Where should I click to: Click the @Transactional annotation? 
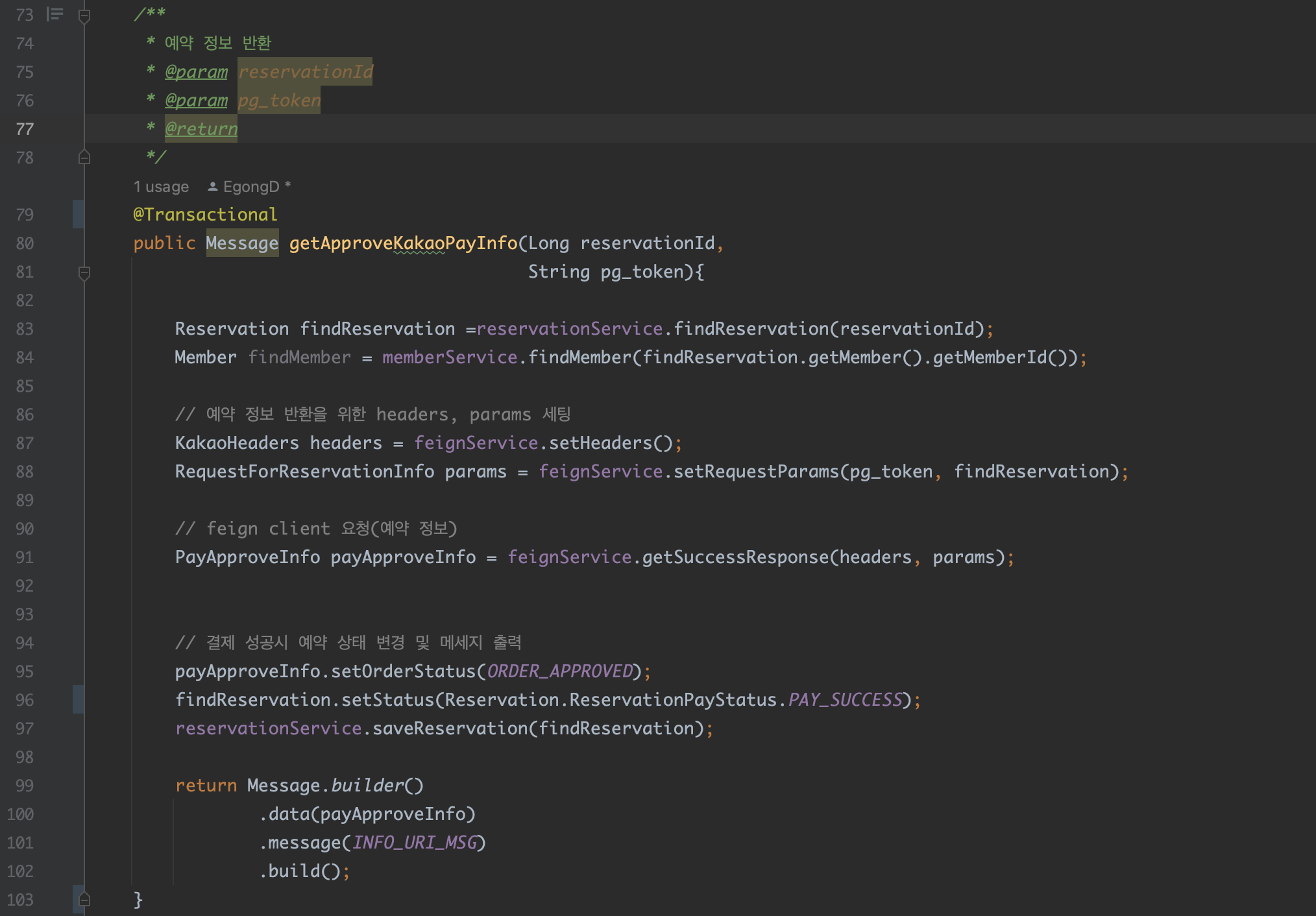tap(205, 215)
